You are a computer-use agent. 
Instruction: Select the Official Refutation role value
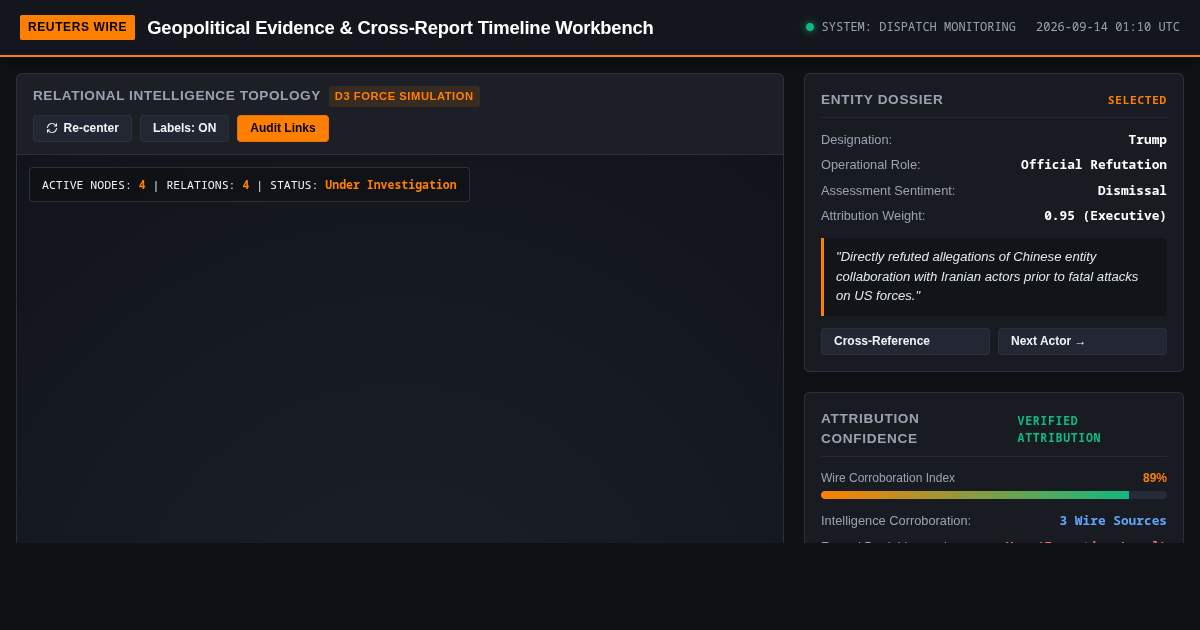point(1094,165)
